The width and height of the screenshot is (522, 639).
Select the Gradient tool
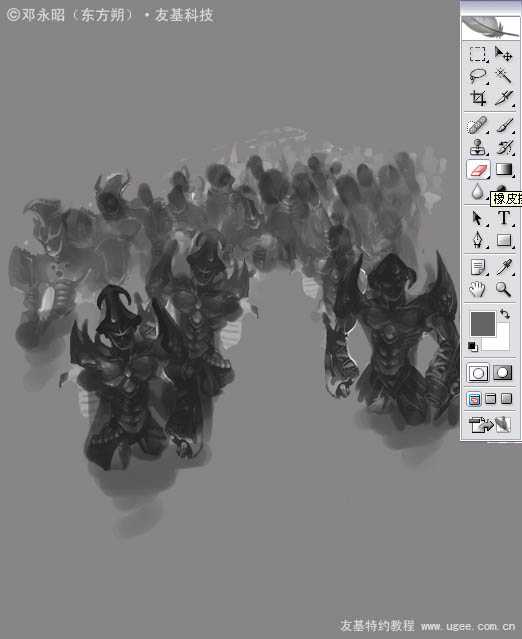[504, 170]
